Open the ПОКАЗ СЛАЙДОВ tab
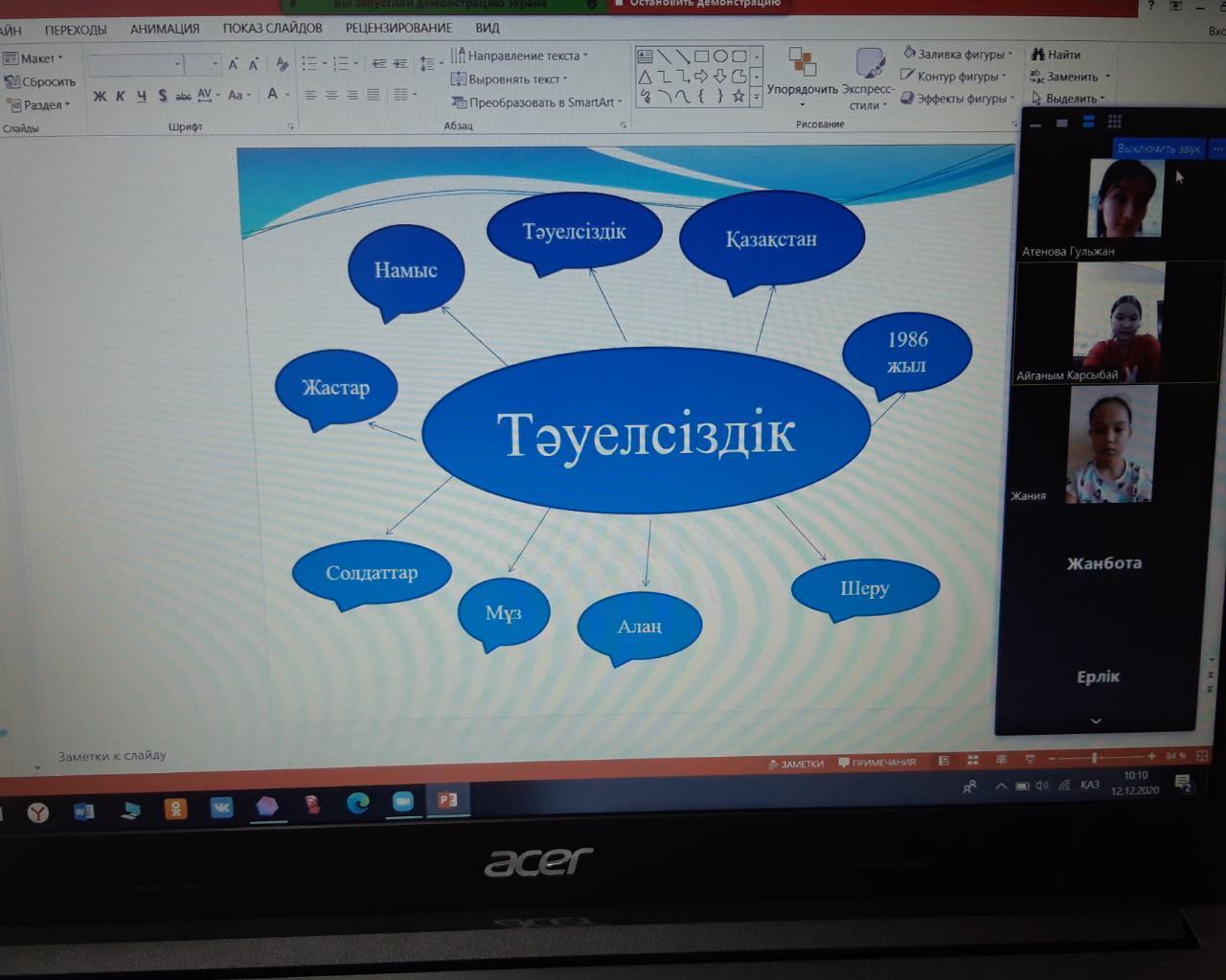This screenshot has width=1226, height=980. (272, 28)
